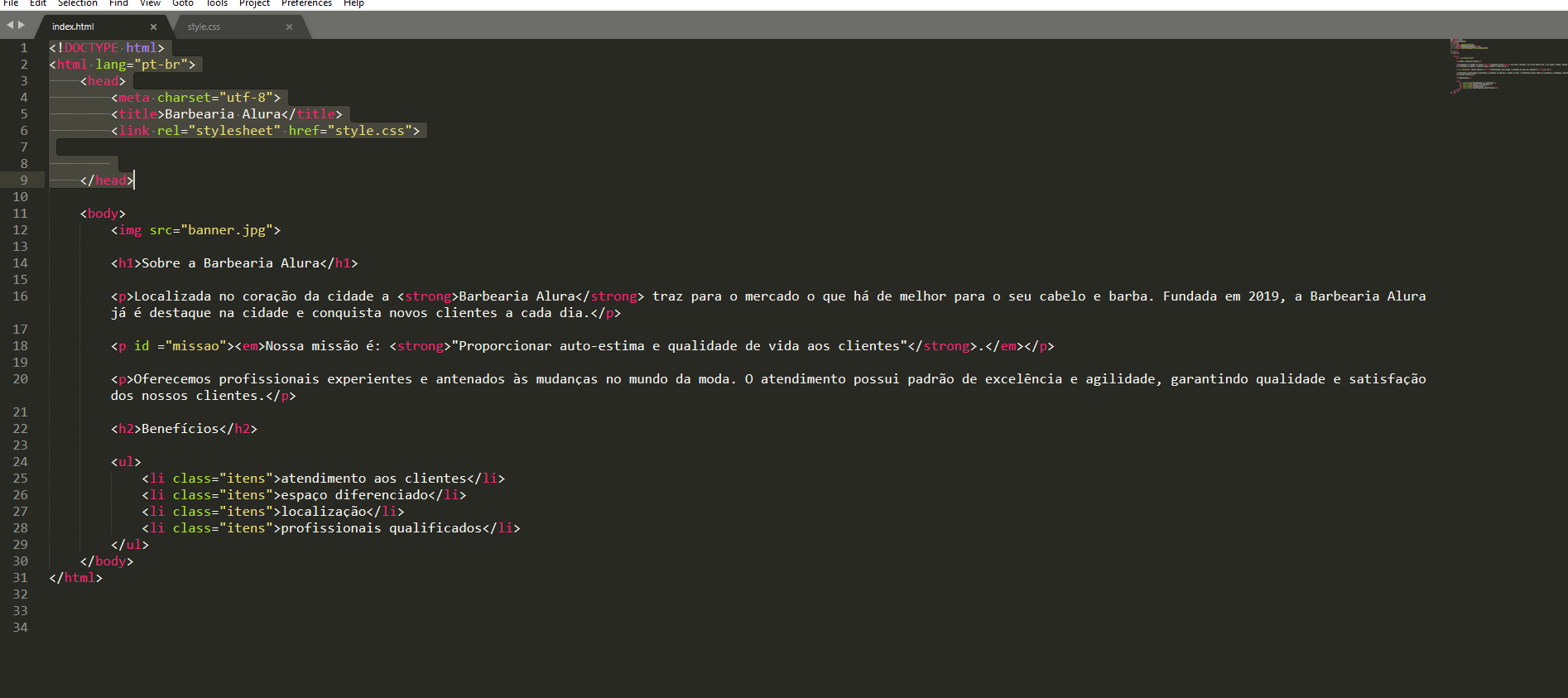Place cursor on DOCTYPE html declaration

(107, 48)
